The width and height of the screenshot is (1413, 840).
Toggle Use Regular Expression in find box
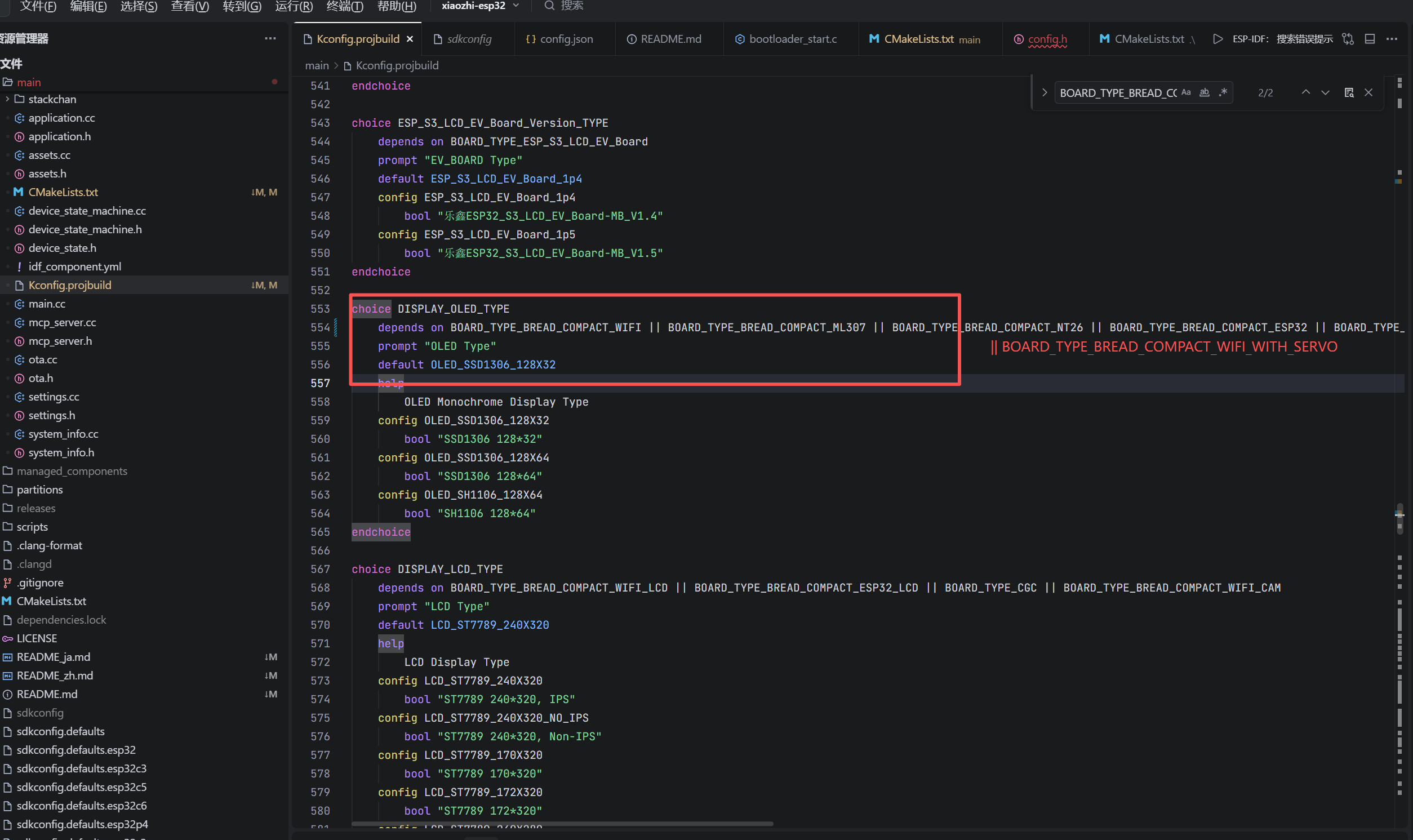pos(1223,92)
